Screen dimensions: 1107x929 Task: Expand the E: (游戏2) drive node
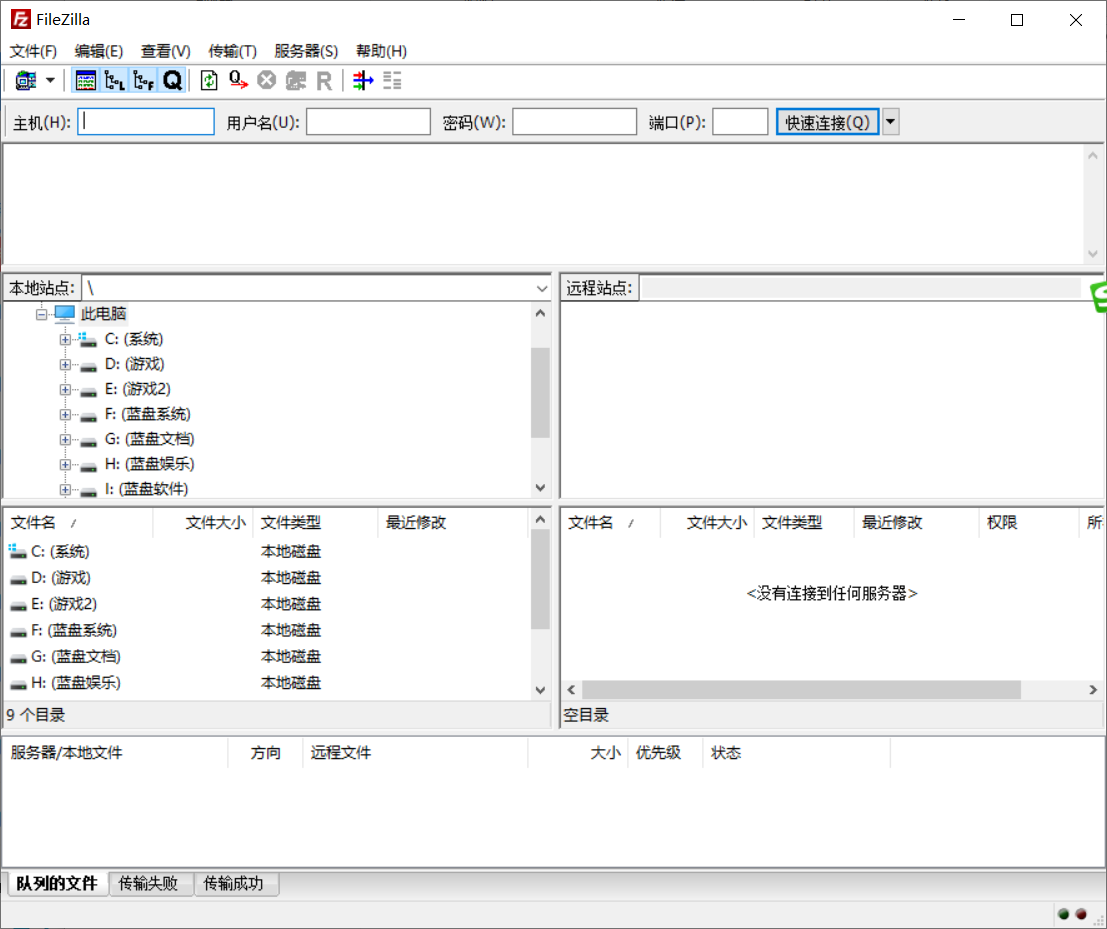tap(65, 390)
